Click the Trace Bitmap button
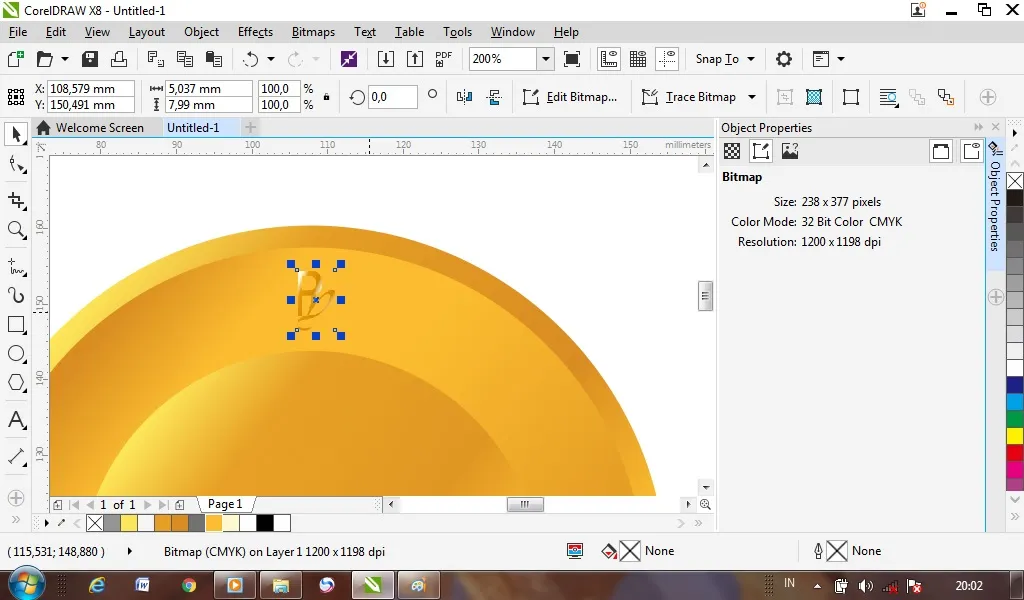Image resolution: width=1024 pixels, height=600 pixels. coord(689,97)
